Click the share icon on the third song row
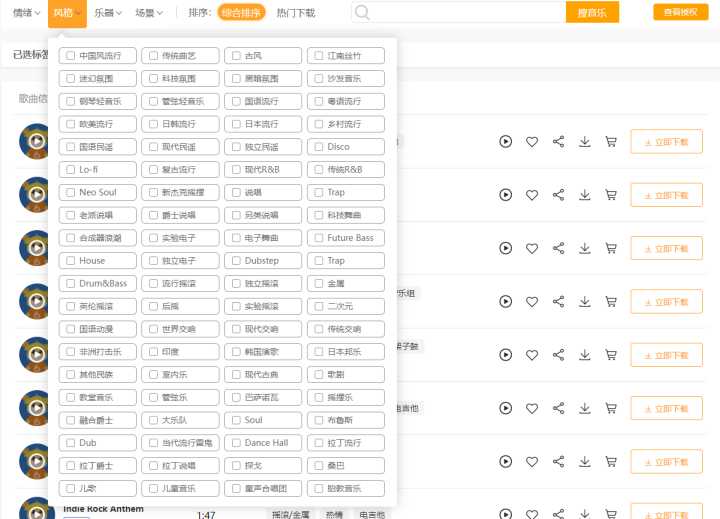720x519 pixels. (x=558, y=248)
